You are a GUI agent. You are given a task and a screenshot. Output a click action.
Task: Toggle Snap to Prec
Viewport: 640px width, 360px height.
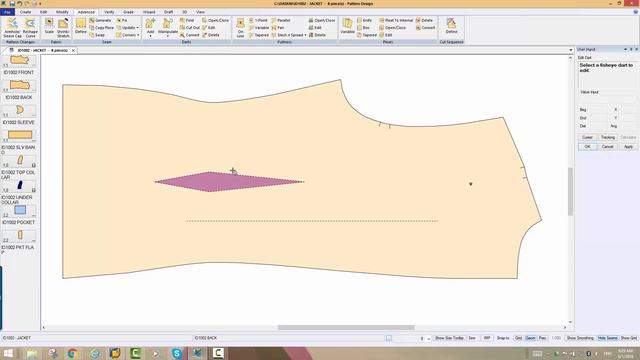click(x=542, y=338)
